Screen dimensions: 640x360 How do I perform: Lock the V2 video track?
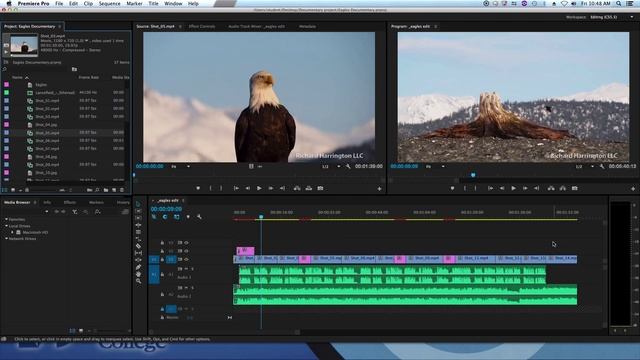(x=162, y=251)
